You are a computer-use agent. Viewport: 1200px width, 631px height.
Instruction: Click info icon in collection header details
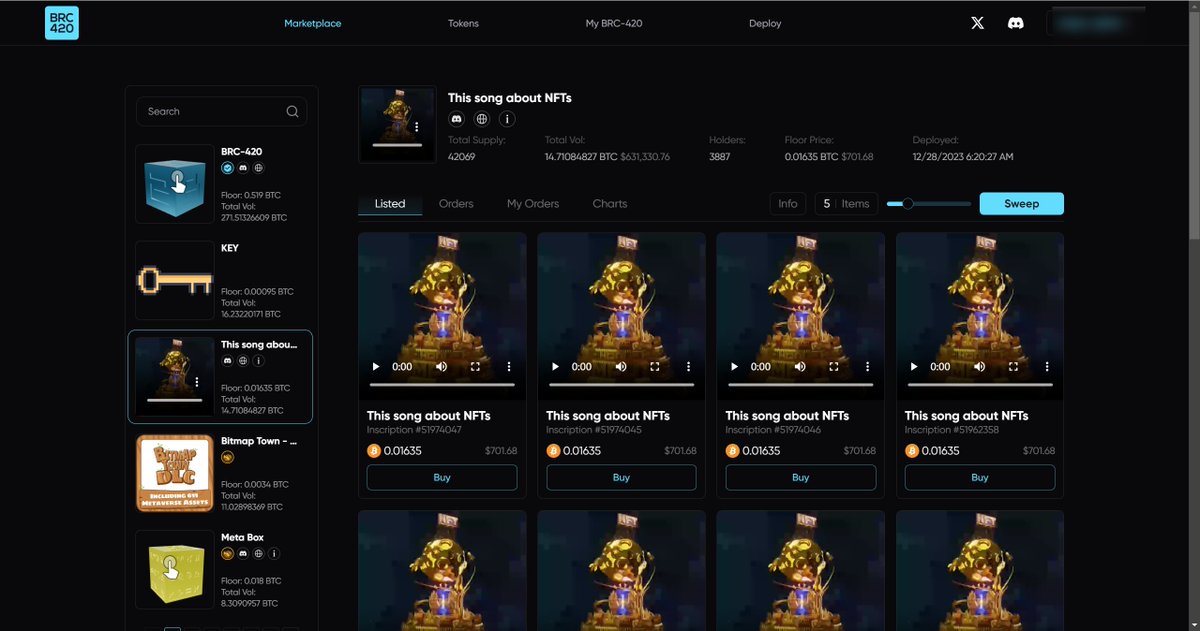point(507,119)
